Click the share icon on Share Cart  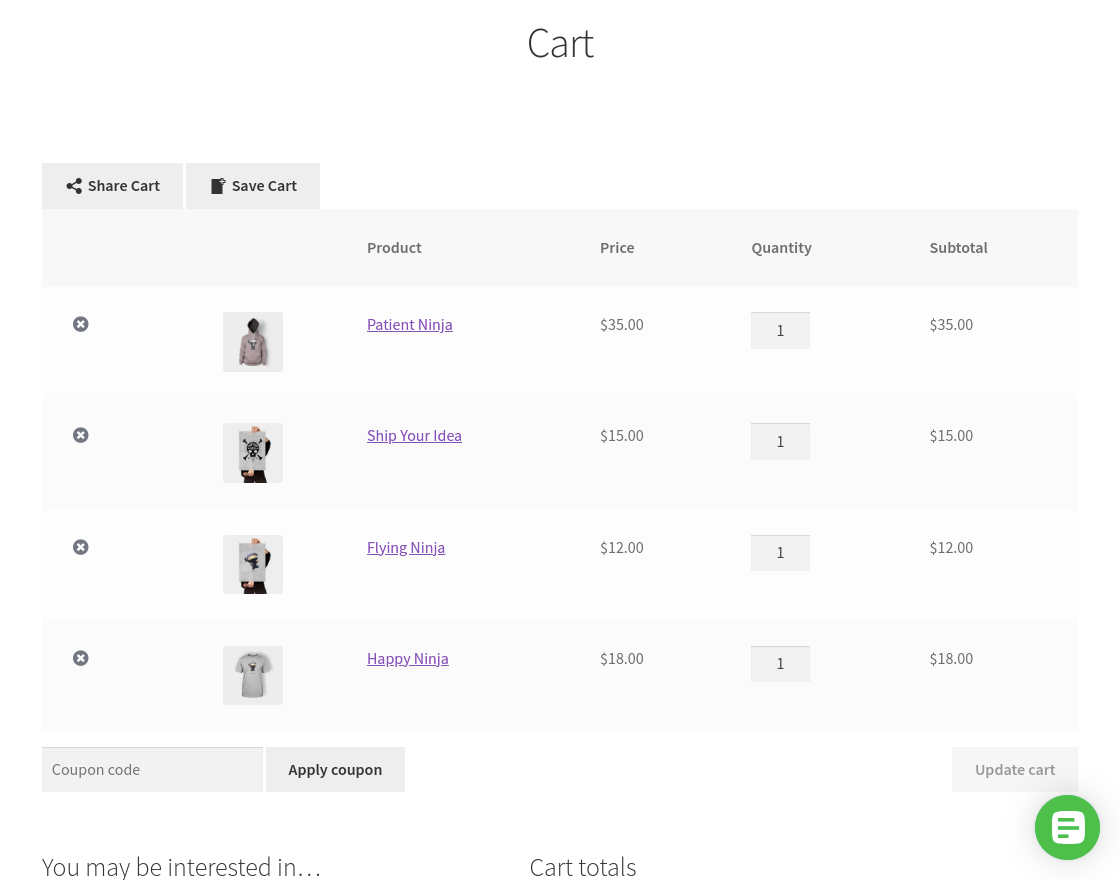[x=74, y=185]
